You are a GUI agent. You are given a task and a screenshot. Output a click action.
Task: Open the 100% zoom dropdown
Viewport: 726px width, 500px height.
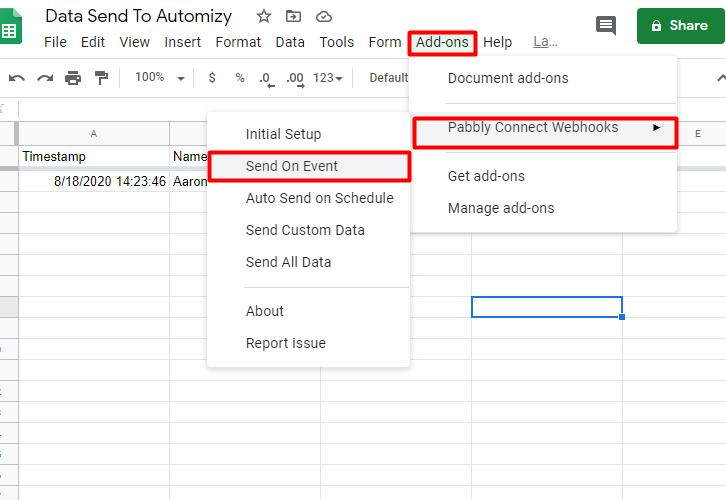[x=159, y=77]
